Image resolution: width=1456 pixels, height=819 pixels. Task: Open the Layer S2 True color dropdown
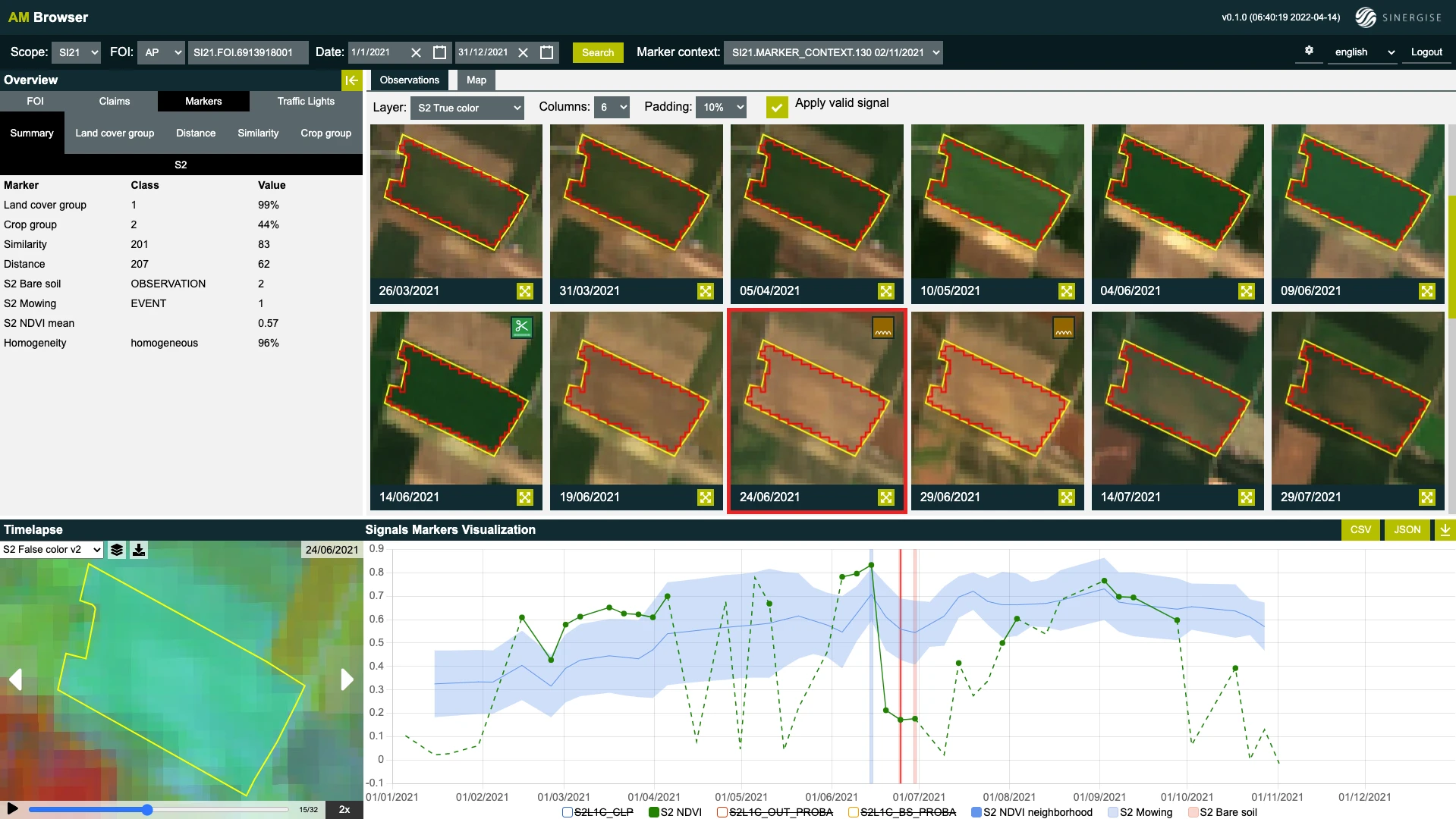(467, 108)
